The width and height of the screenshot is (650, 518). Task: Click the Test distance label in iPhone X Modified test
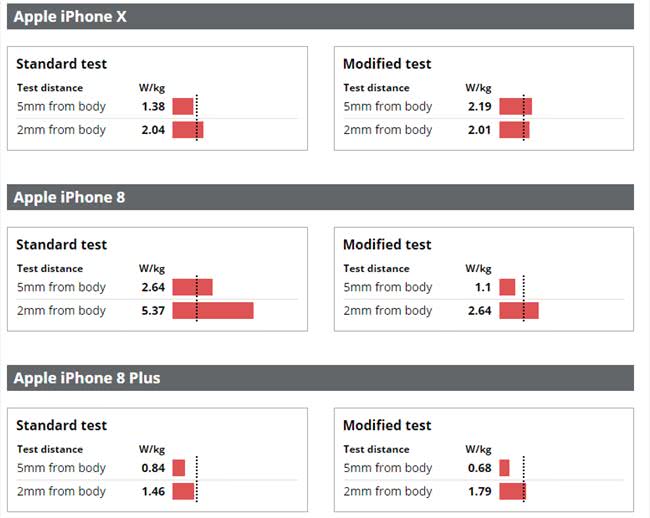(x=376, y=88)
